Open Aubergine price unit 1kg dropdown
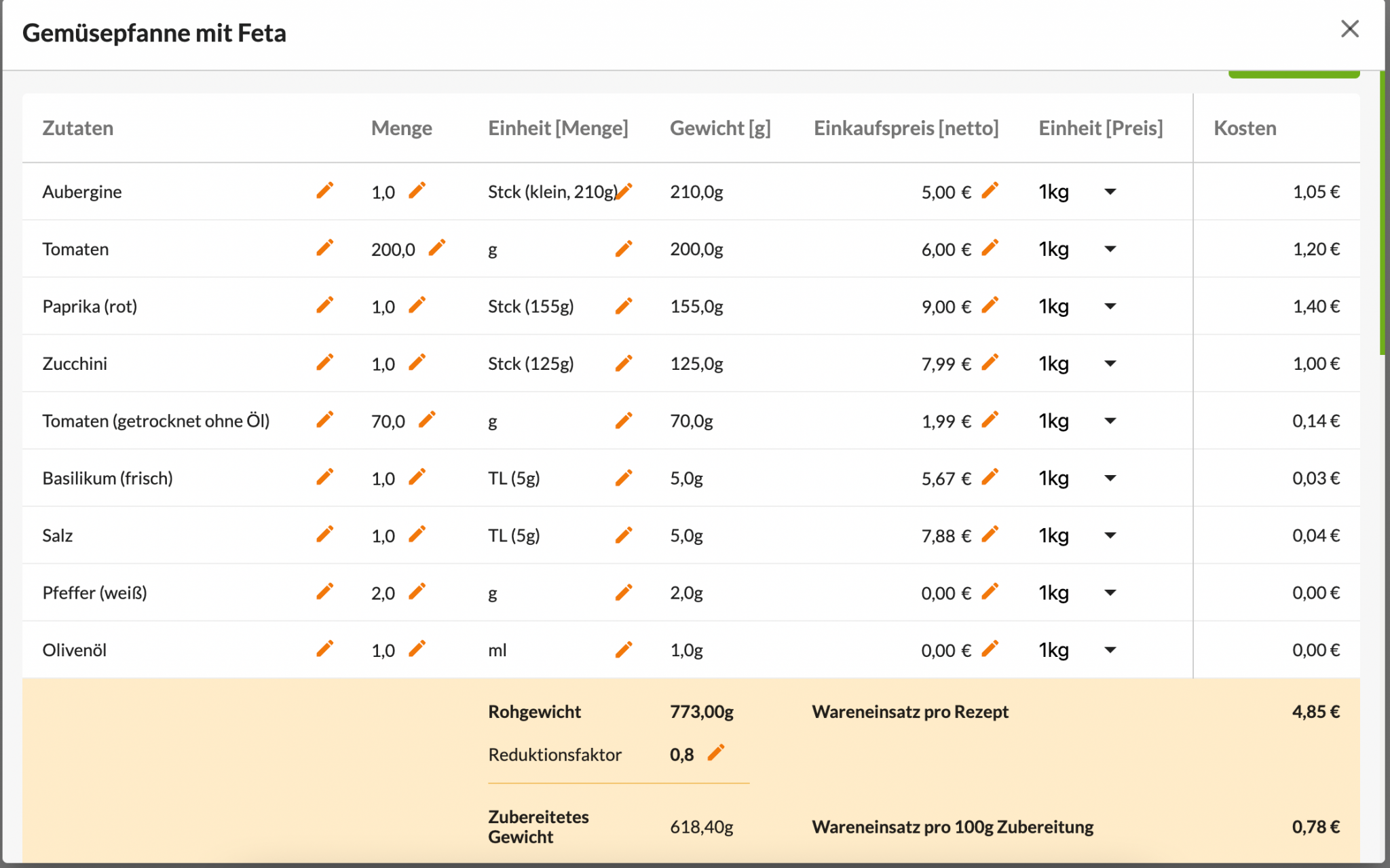This screenshot has width=1390, height=868. (1078, 192)
